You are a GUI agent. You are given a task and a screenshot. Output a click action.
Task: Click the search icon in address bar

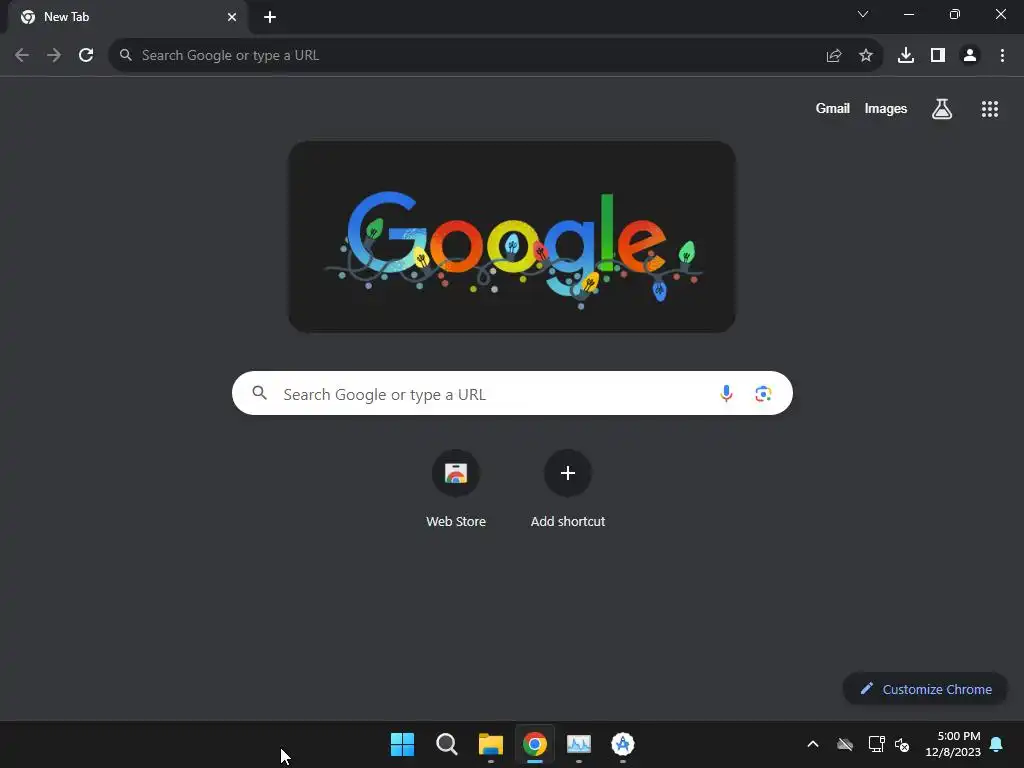[125, 56]
